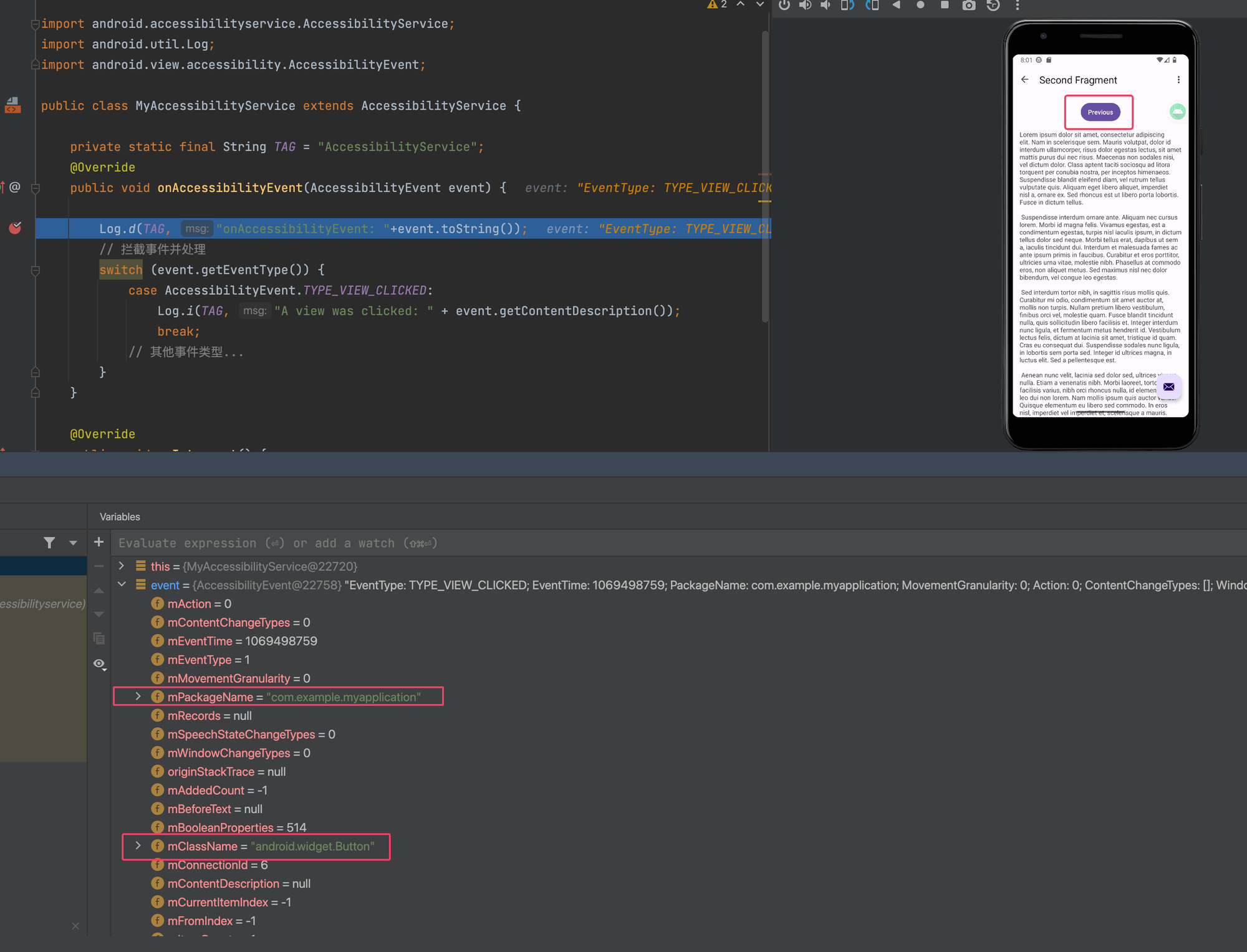Remove the selected watch with the minus icon
Image resolution: width=1247 pixels, height=952 pixels.
coord(99,566)
